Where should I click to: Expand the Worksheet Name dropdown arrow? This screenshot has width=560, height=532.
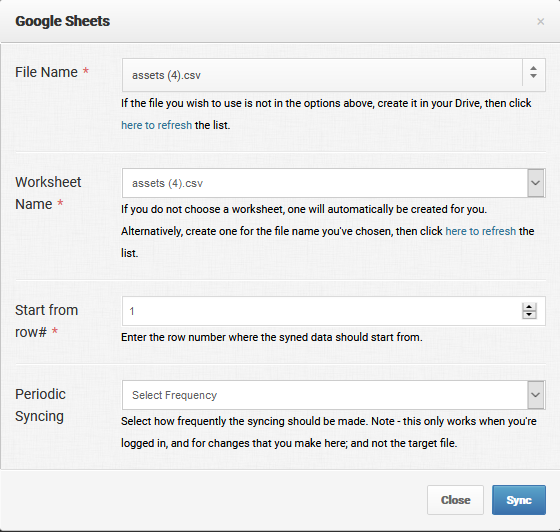(535, 183)
